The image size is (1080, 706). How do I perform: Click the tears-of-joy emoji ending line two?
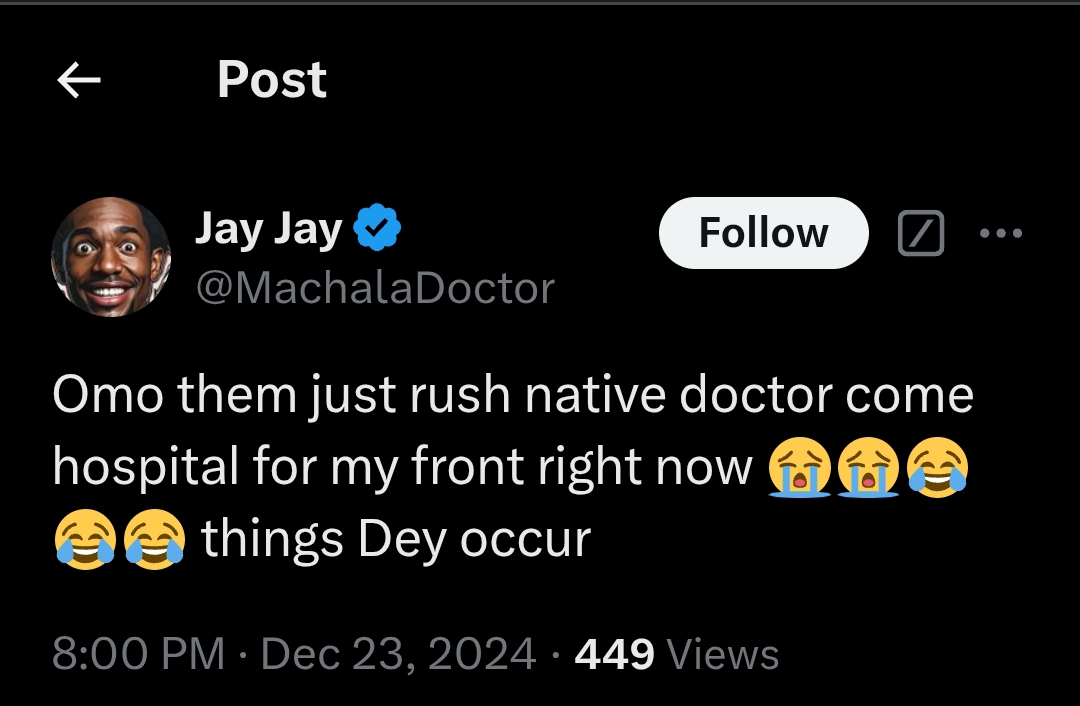pos(937,468)
